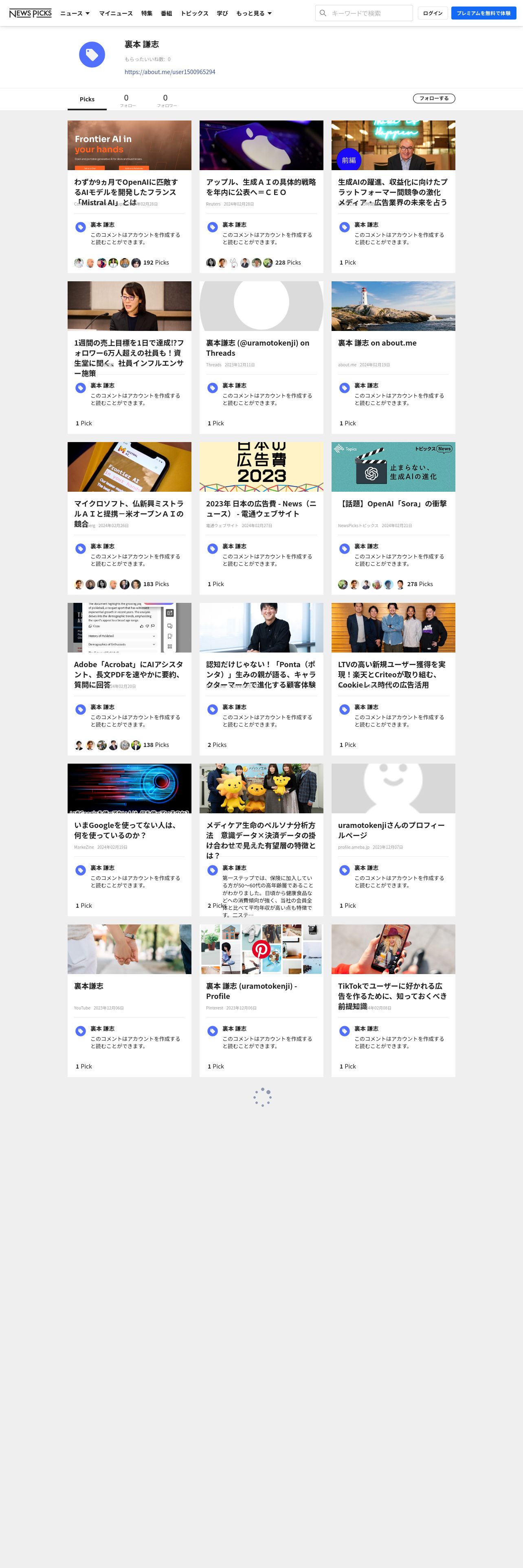Open the Apple logo article thumbnail

coord(261,145)
